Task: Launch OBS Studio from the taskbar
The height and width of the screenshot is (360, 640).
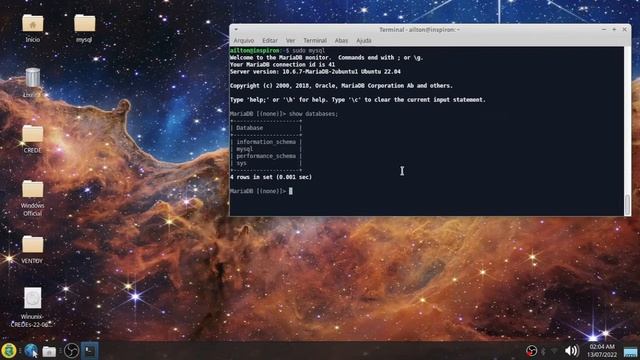Action: [71, 351]
